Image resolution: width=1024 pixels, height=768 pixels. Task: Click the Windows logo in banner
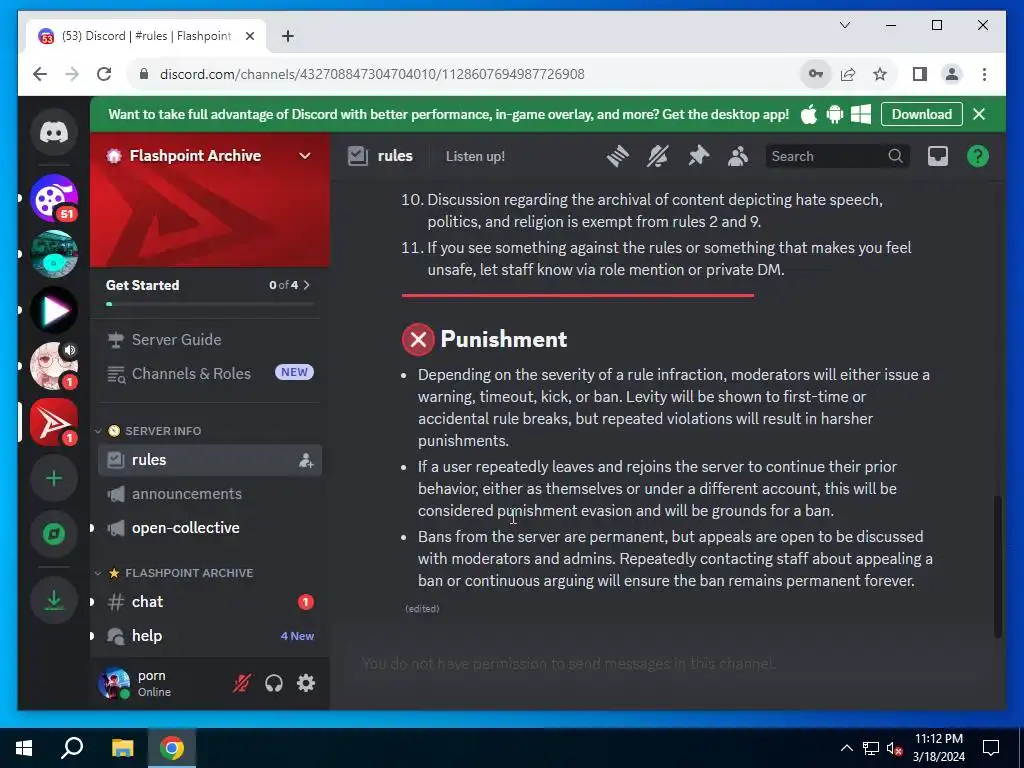pos(861,115)
